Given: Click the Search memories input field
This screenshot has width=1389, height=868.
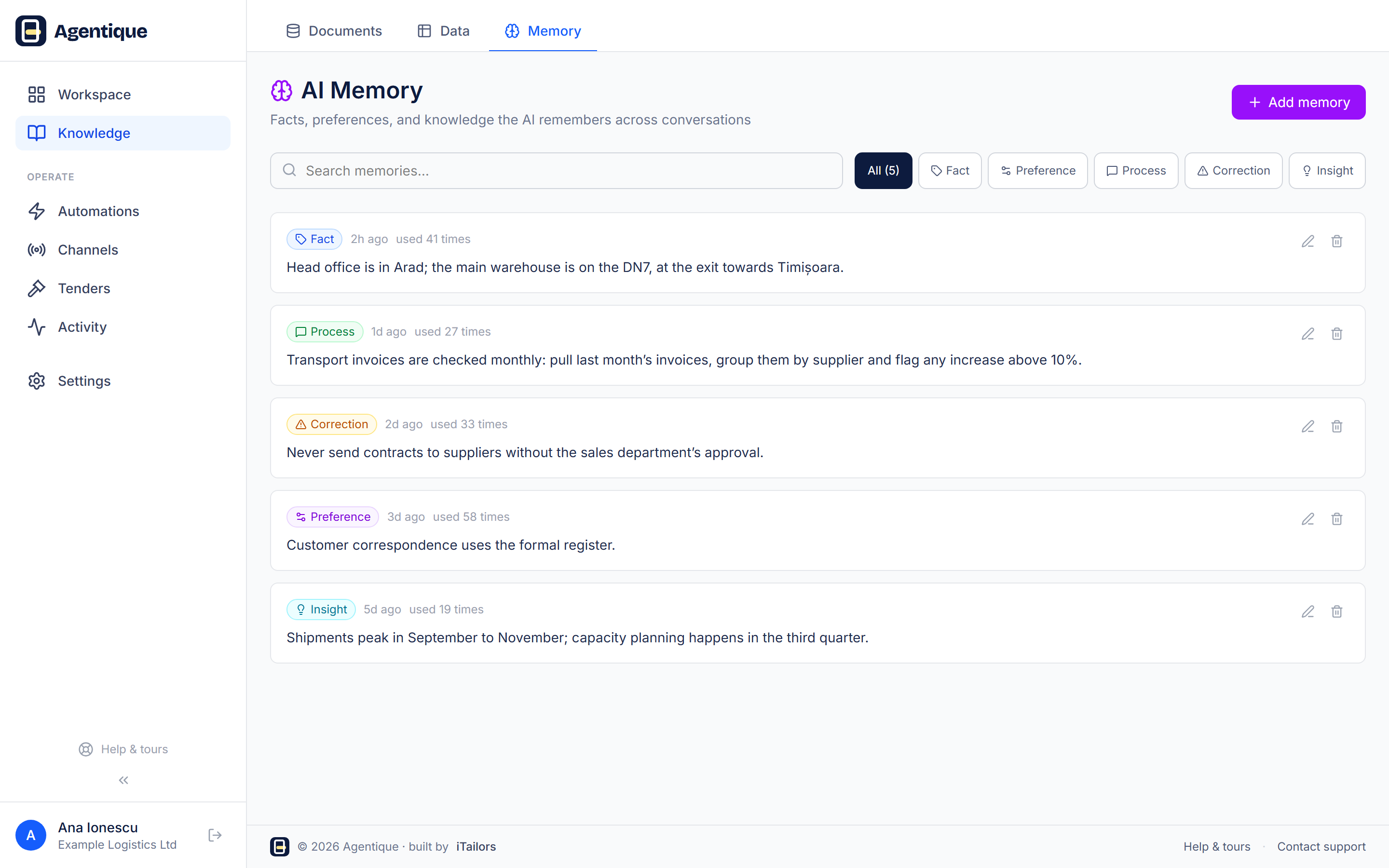Looking at the screenshot, I should 556,171.
